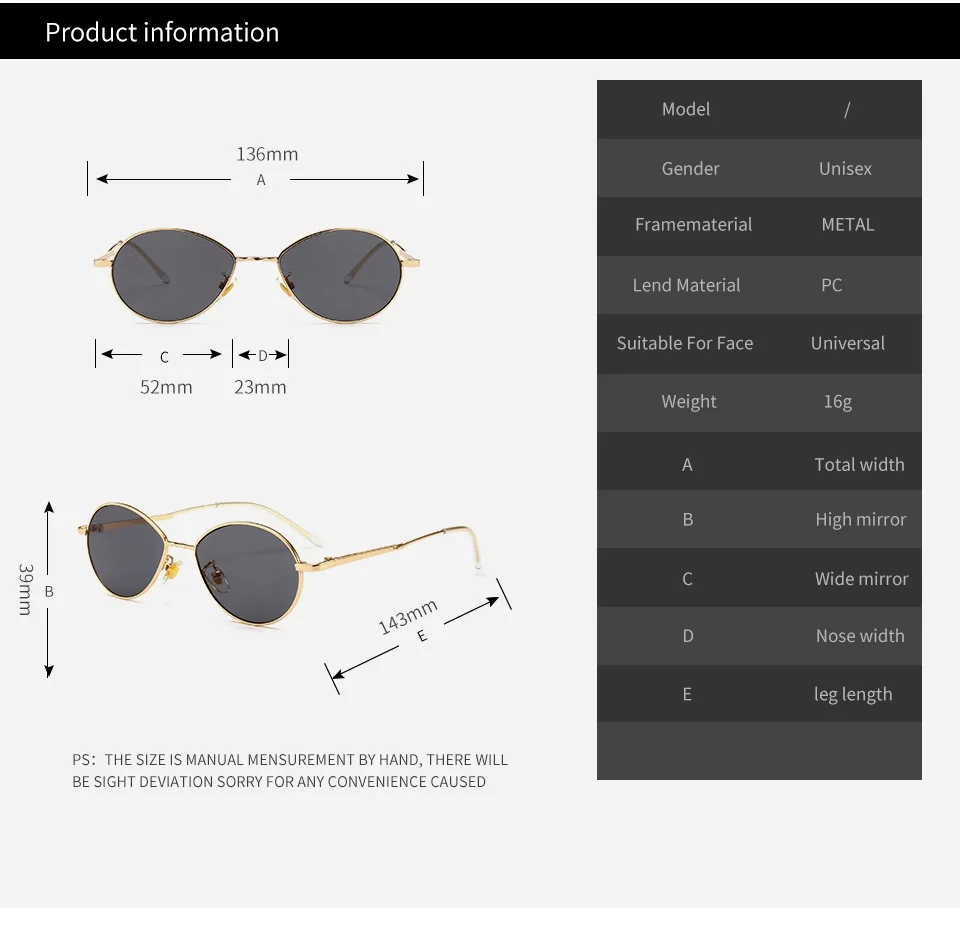960x932 pixels.
Task: Select the High mirror description cell
Action: 860,519
